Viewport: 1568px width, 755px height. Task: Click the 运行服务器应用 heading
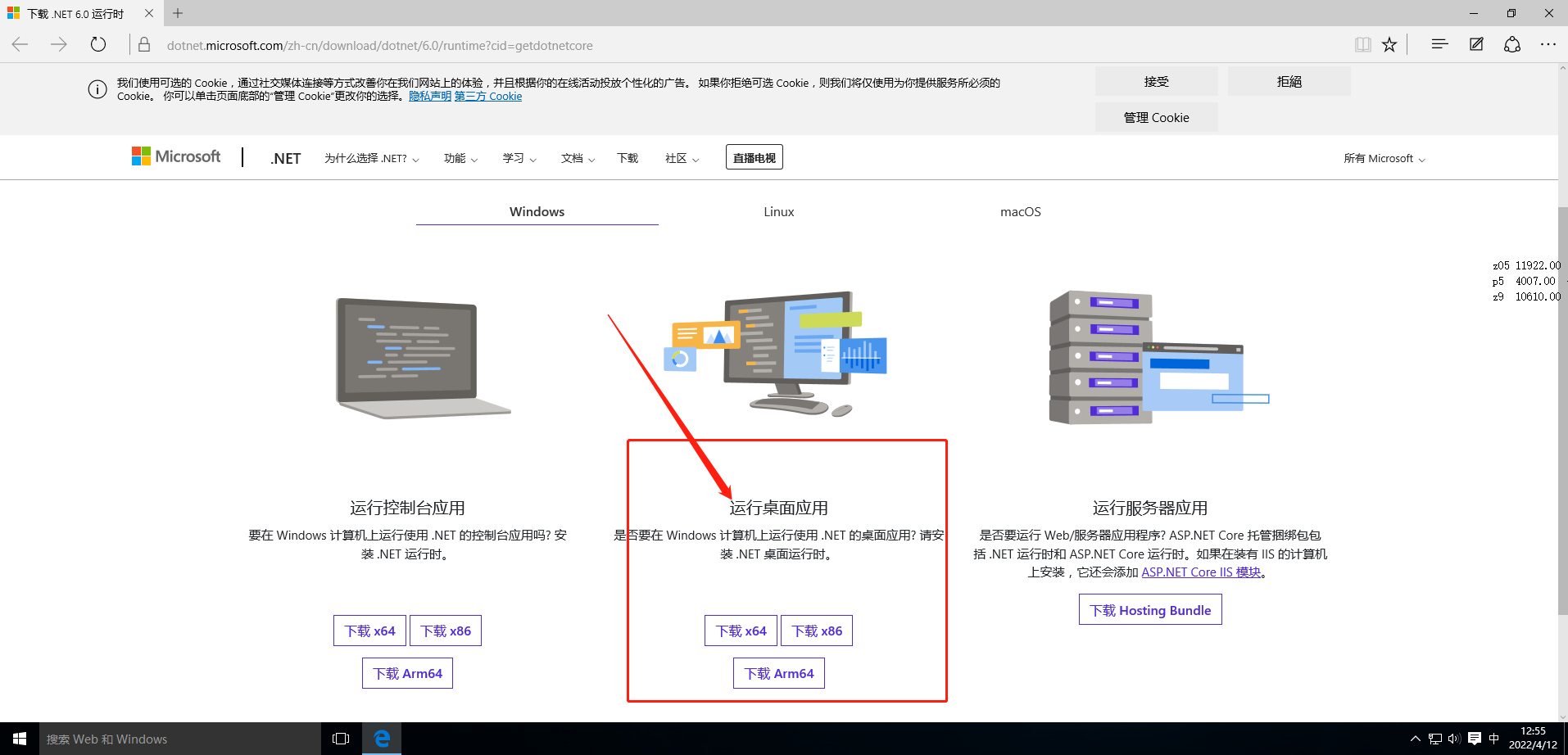1150,508
